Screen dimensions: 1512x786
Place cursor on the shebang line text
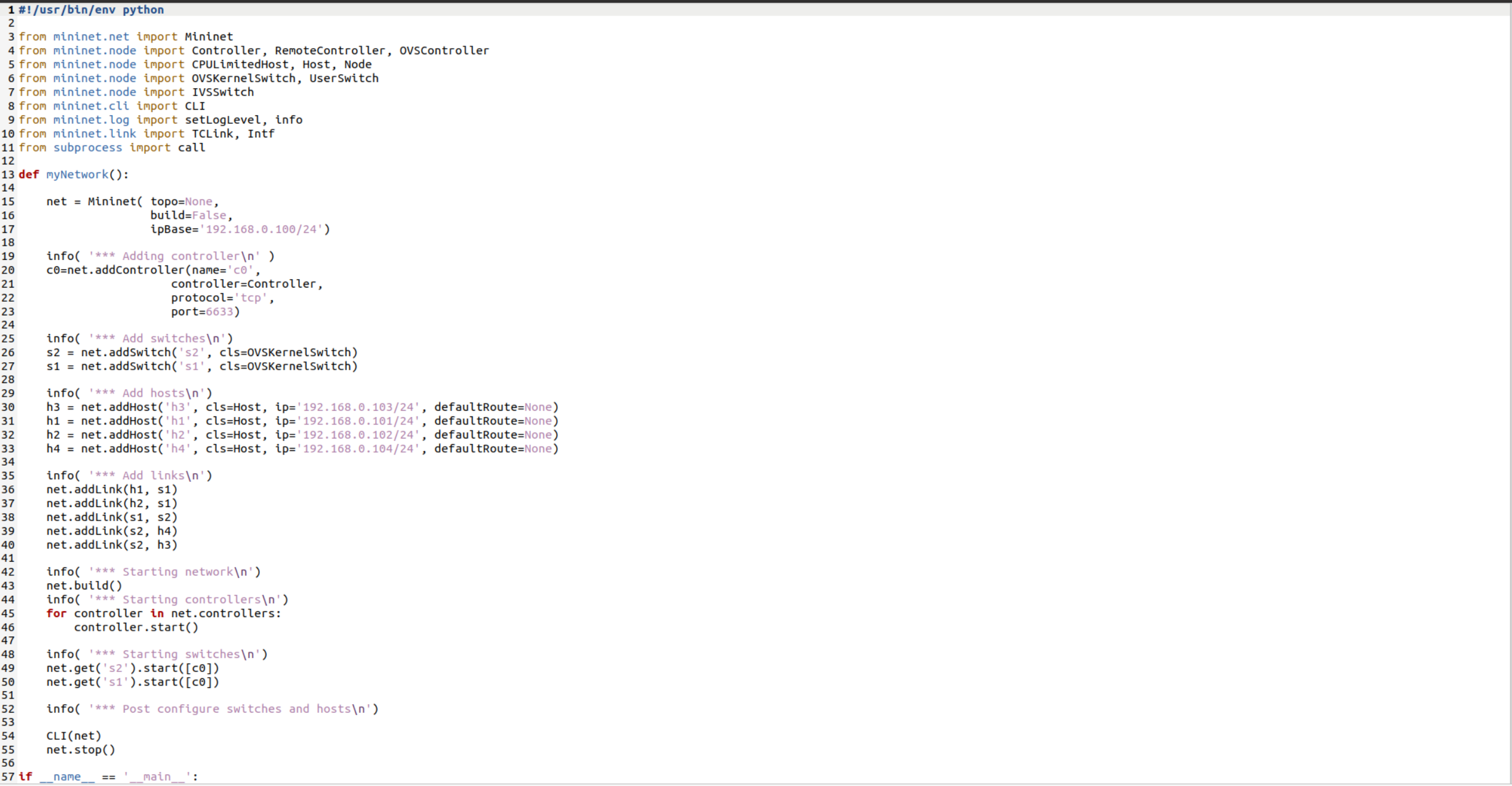pyautogui.click(x=91, y=10)
